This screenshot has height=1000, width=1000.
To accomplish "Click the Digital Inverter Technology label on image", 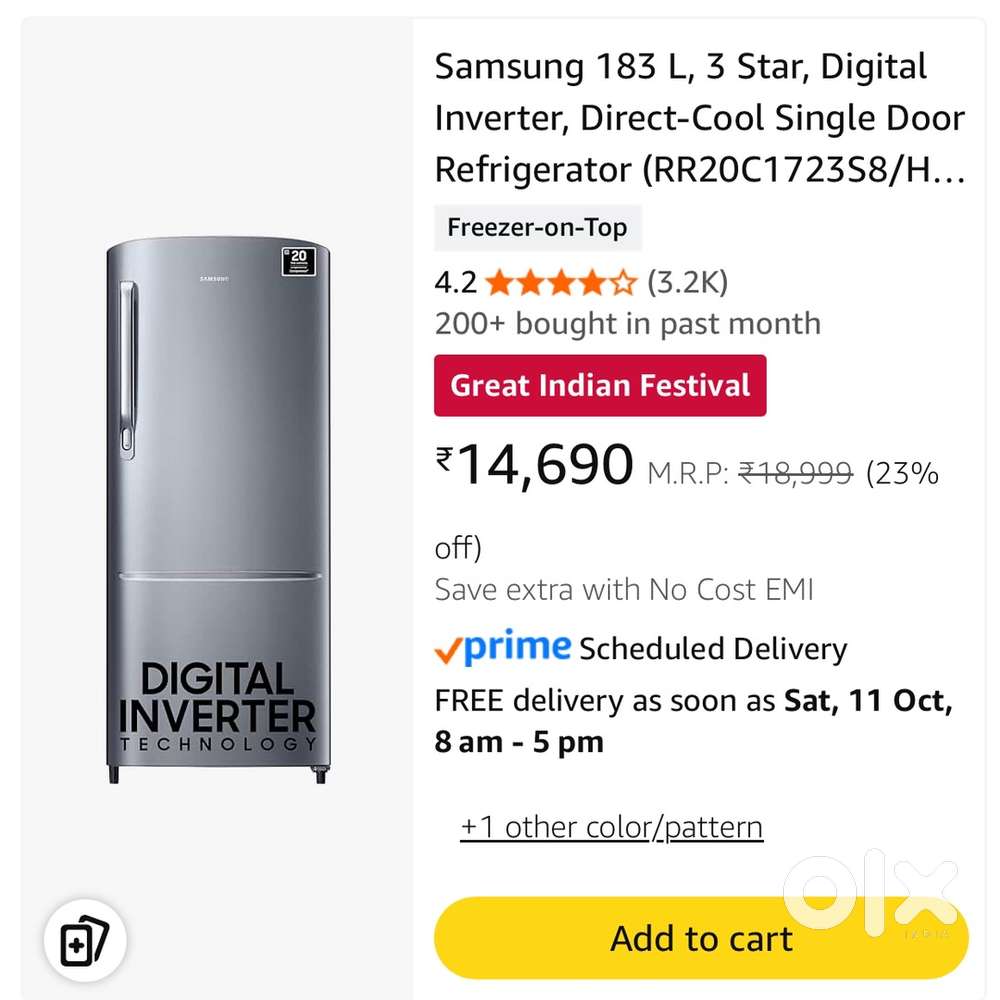I will click(217, 706).
